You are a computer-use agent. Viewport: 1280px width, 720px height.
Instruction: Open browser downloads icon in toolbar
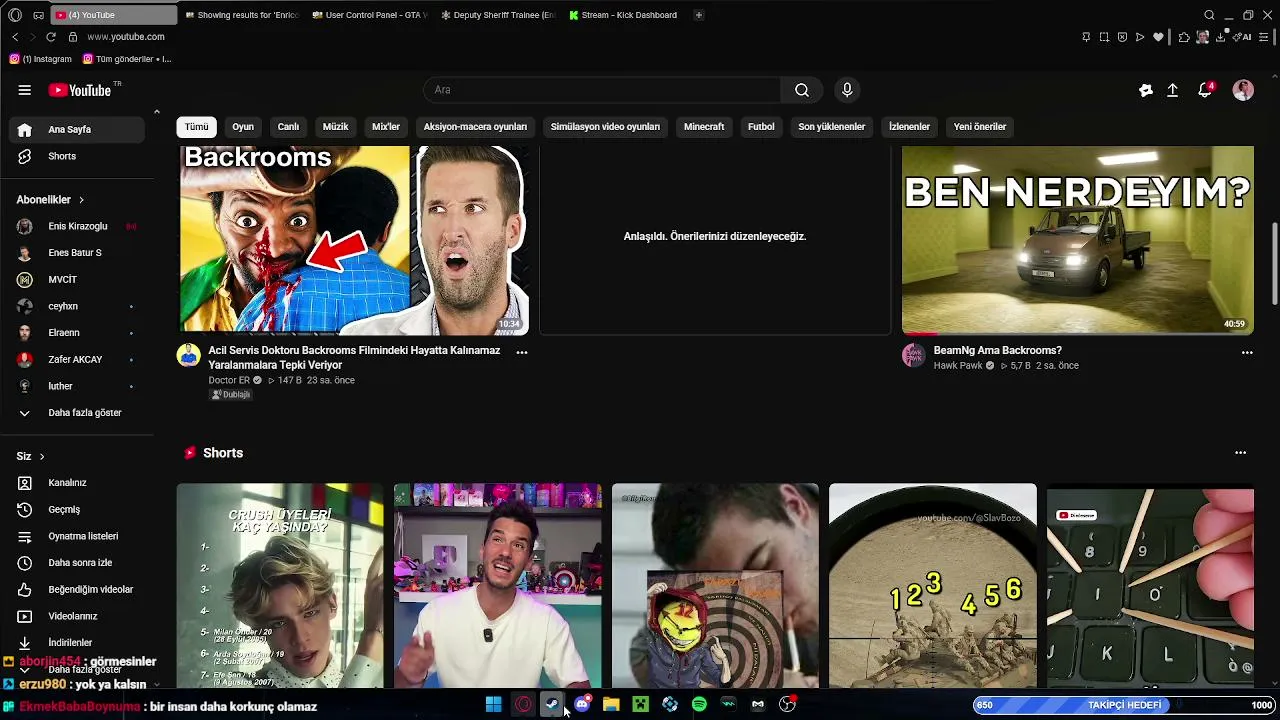point(1220,37)
